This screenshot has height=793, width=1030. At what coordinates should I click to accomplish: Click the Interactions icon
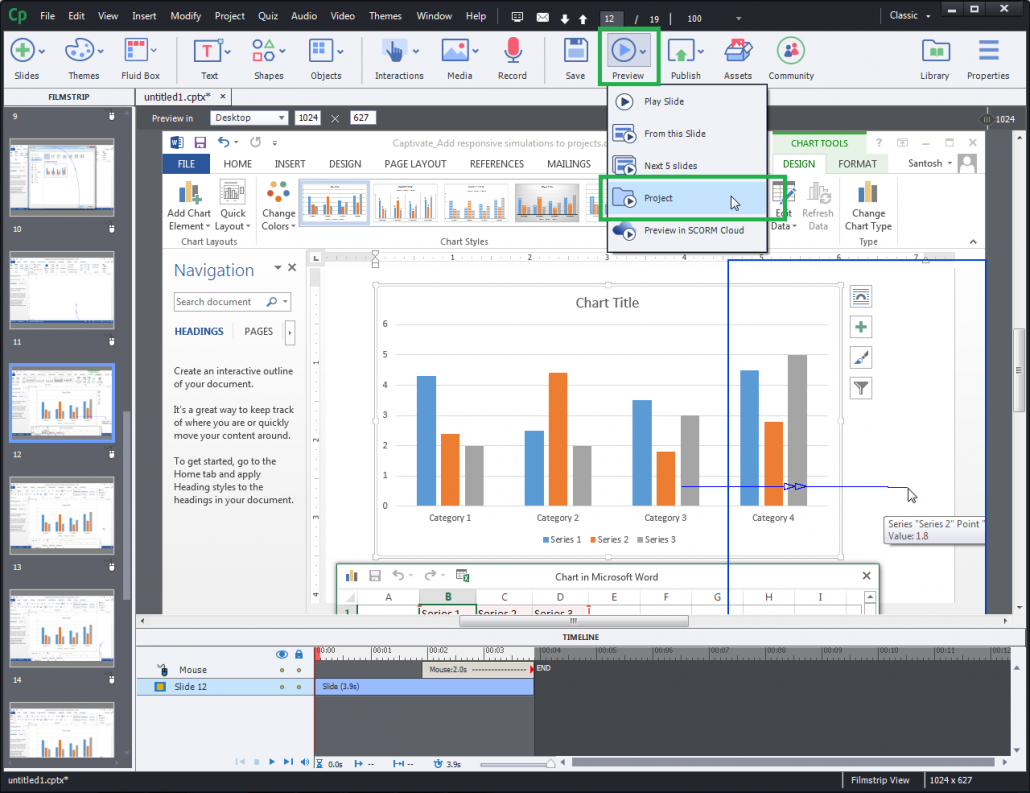(x=394, y=50)
